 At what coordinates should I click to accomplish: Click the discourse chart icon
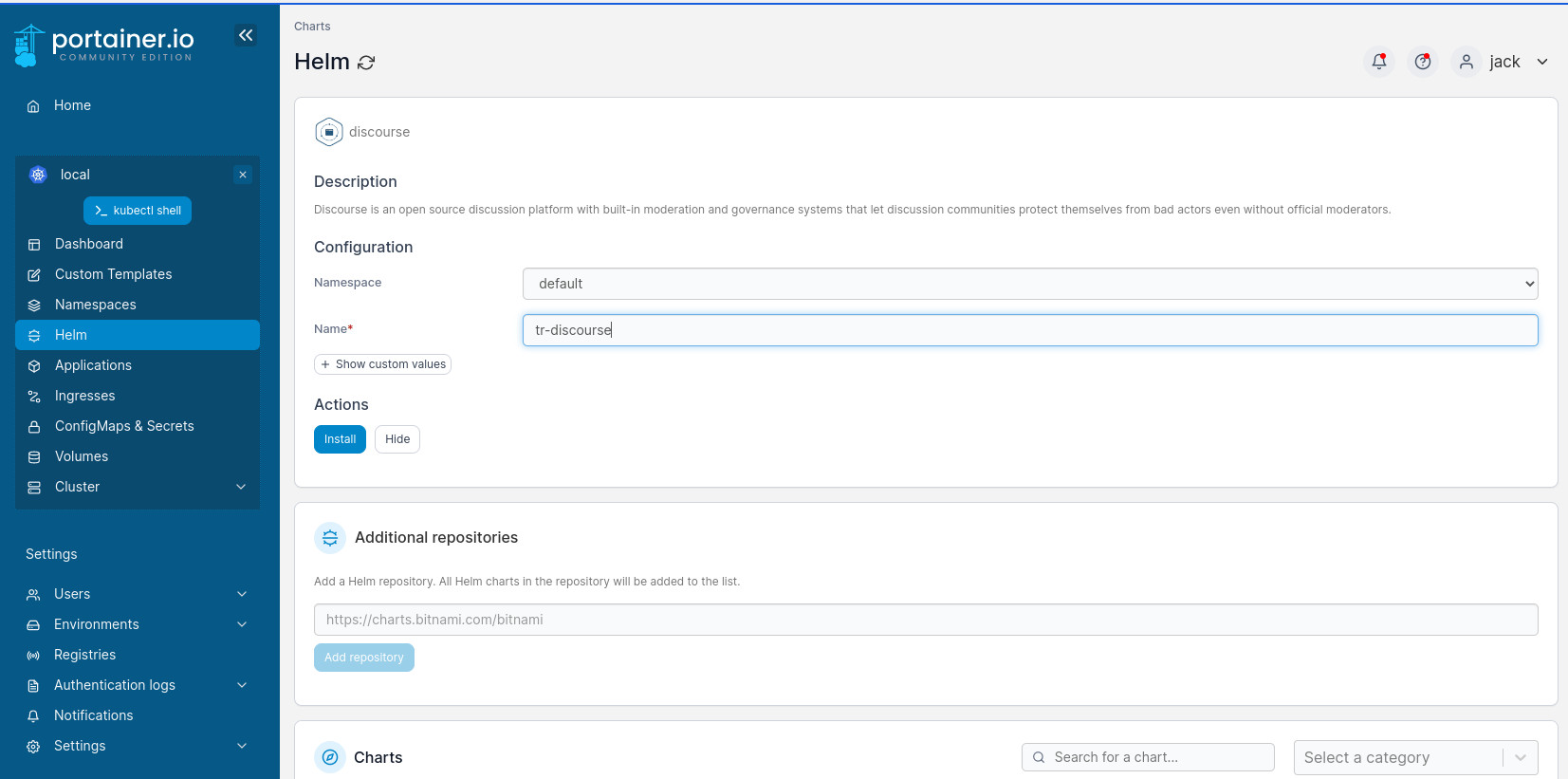tap(329, 132)
